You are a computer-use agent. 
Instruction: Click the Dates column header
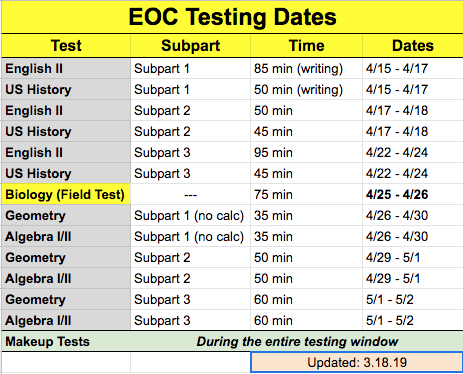(413, 46)
